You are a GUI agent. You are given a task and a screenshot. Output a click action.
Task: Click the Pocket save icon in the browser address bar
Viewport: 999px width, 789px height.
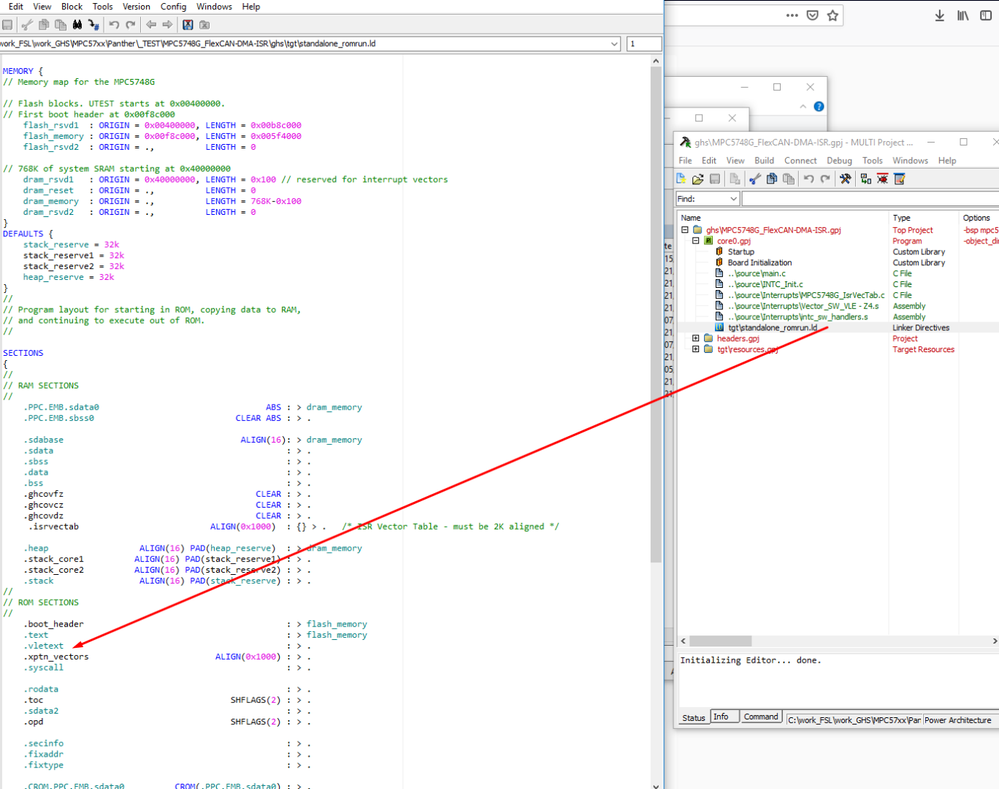[x=812, y=15]
